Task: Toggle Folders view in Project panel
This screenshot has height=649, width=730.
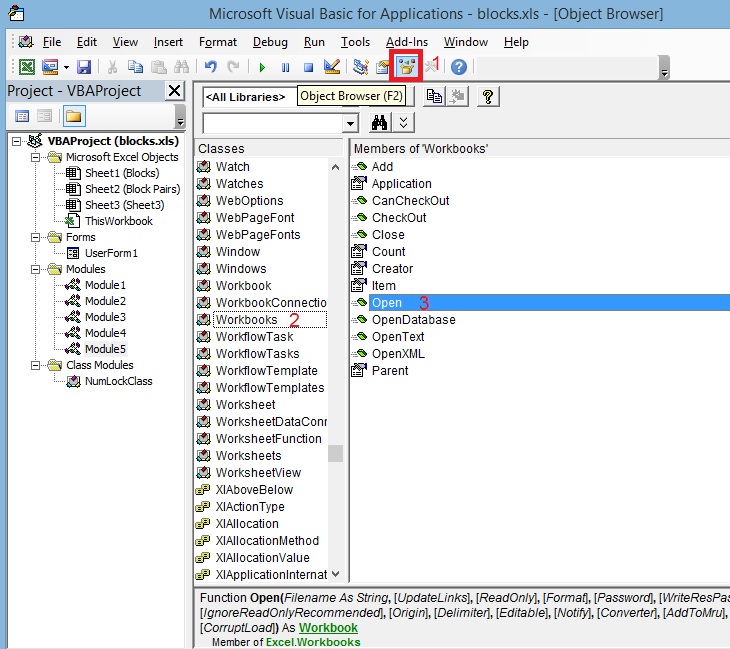Action: (73, 116)
